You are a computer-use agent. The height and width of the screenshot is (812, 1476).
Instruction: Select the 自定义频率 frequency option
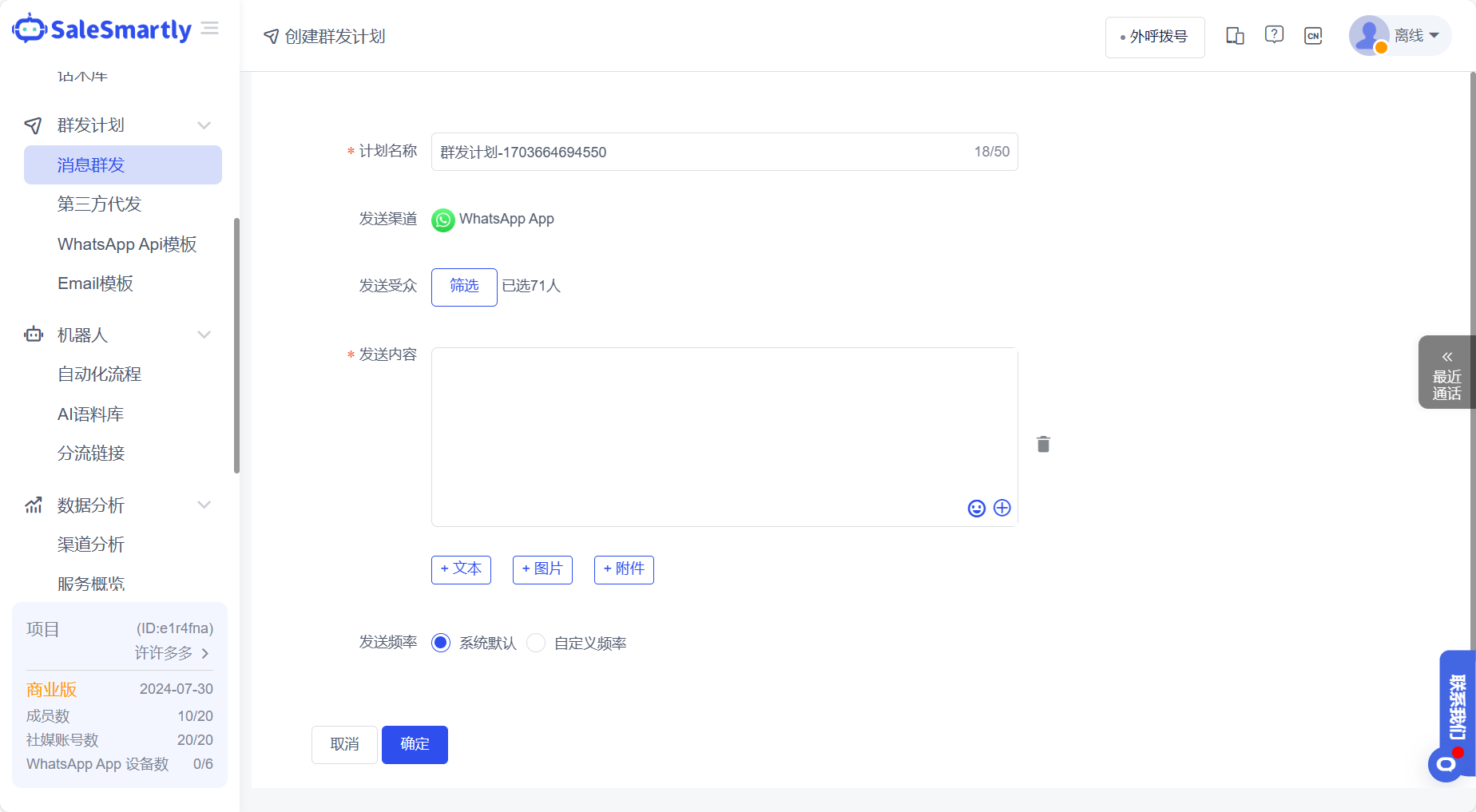coord(535,642)
